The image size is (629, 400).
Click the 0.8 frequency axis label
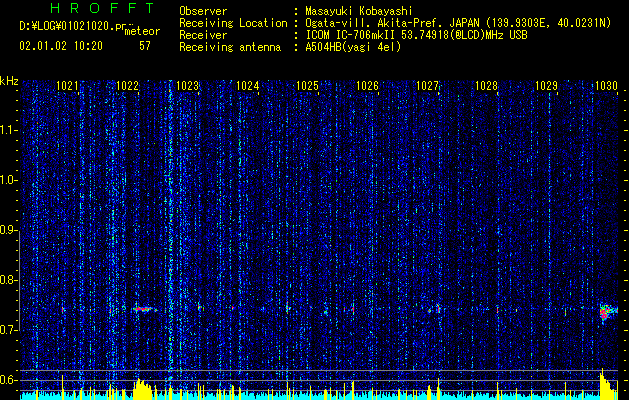tap(9, 280)
